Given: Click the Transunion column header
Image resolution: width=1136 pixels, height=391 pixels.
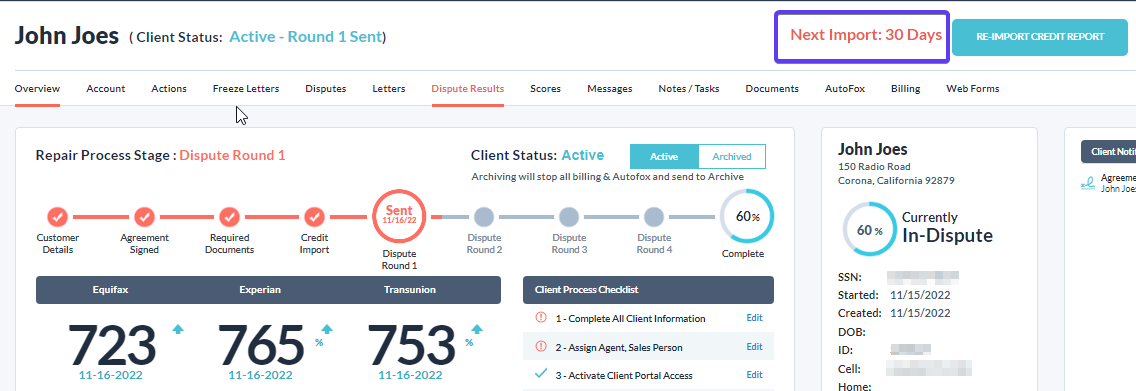Looking at the screenshot, I should 410,290.
